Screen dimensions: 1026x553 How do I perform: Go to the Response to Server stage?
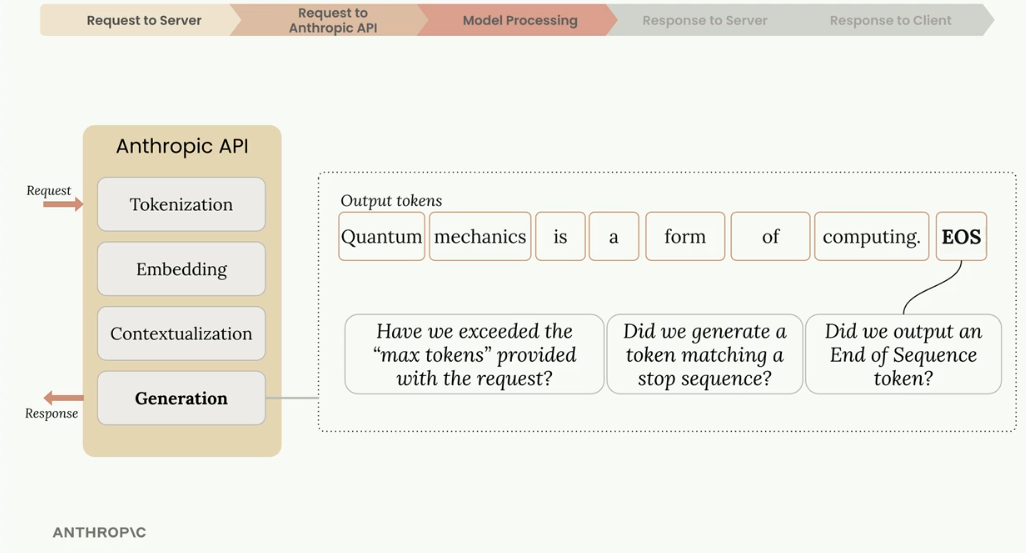coord(705,20)
